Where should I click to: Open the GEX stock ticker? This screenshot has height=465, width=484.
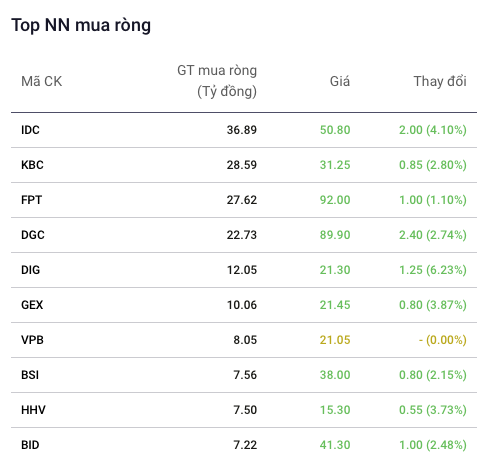pyautogui.click(x=32, y=305)
